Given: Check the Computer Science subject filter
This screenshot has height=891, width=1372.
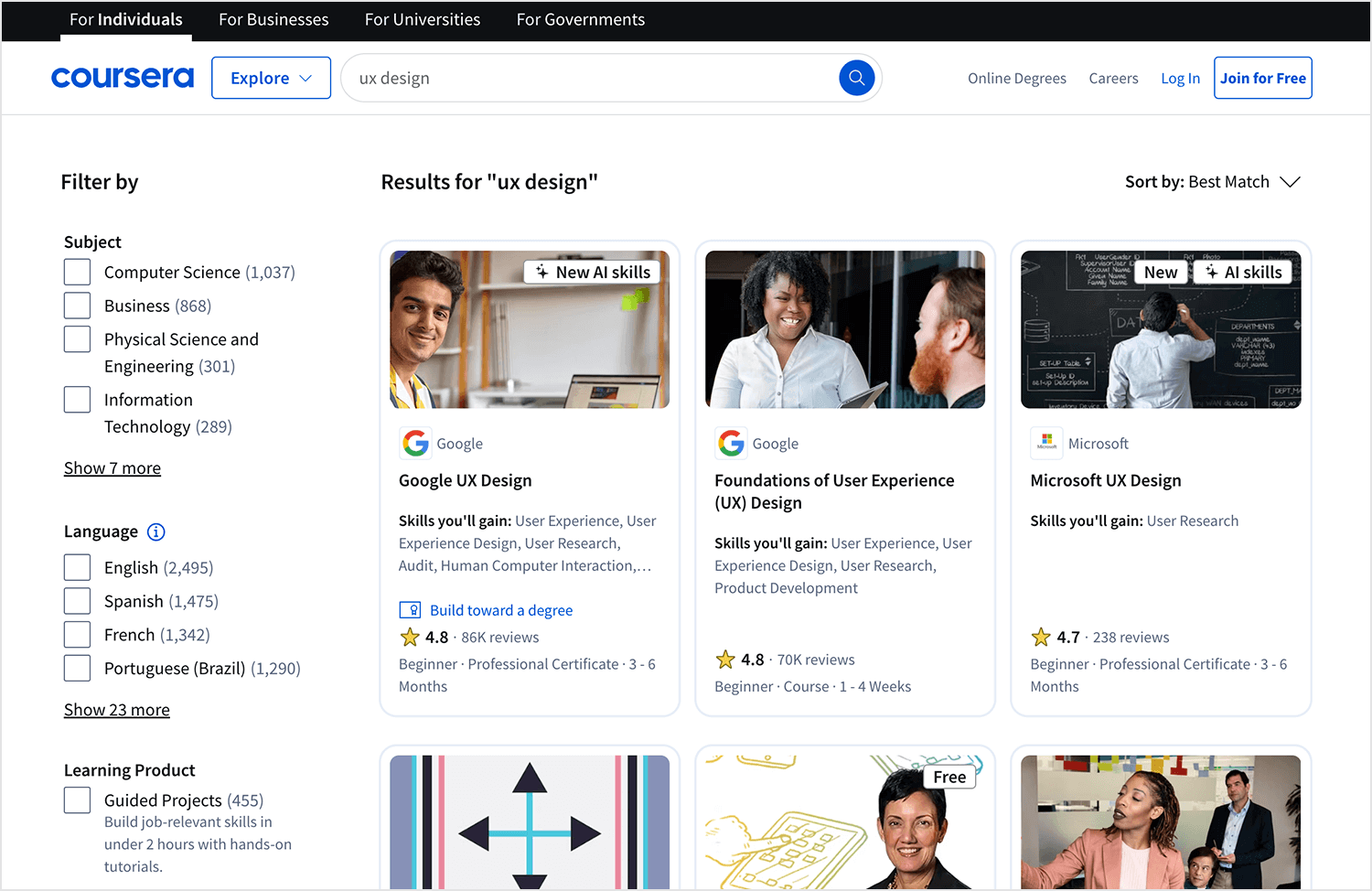Looking at the screenshot, I should coord(78,272).
